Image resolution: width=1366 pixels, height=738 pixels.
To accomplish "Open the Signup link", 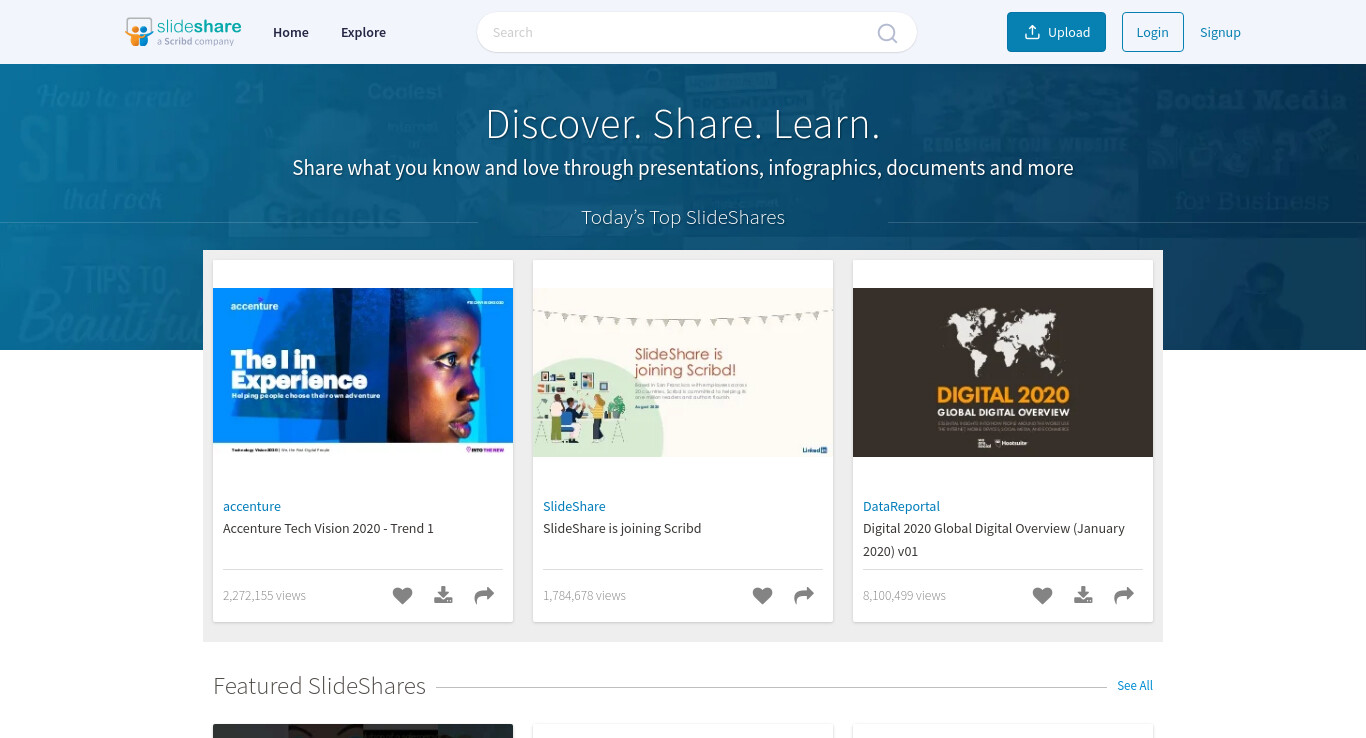I will (1220, 32).
